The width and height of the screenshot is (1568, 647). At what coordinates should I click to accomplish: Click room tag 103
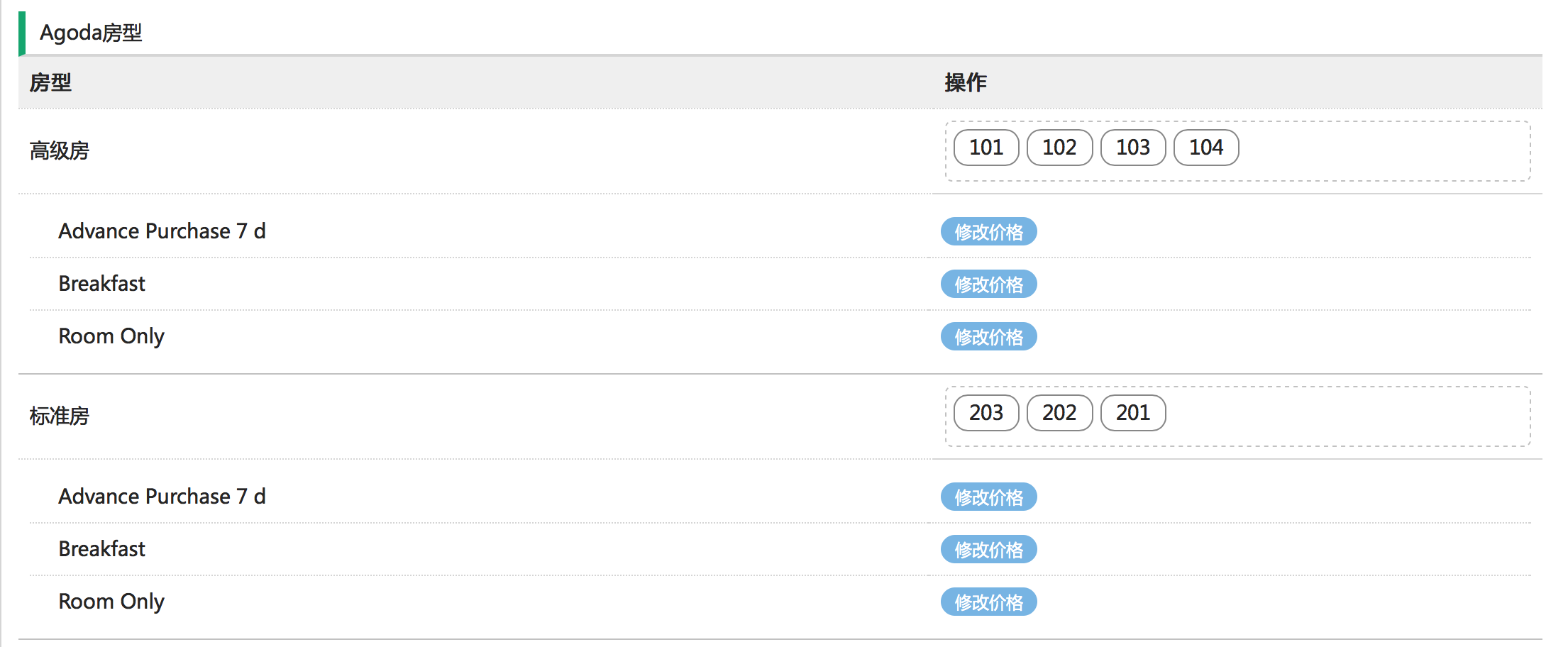pos(1132,148)
